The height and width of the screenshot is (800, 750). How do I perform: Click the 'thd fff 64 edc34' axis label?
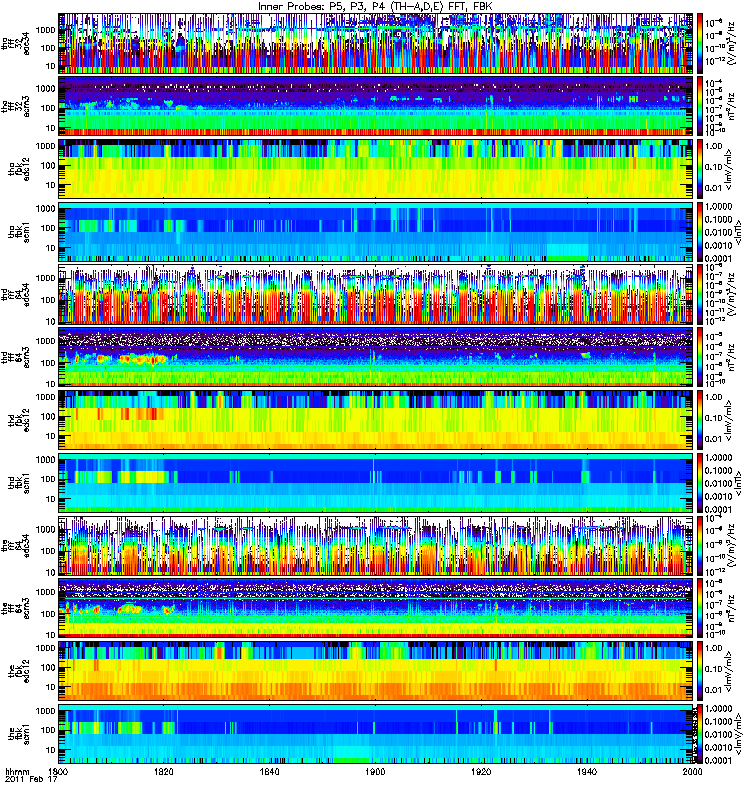[x=16, y=295]
